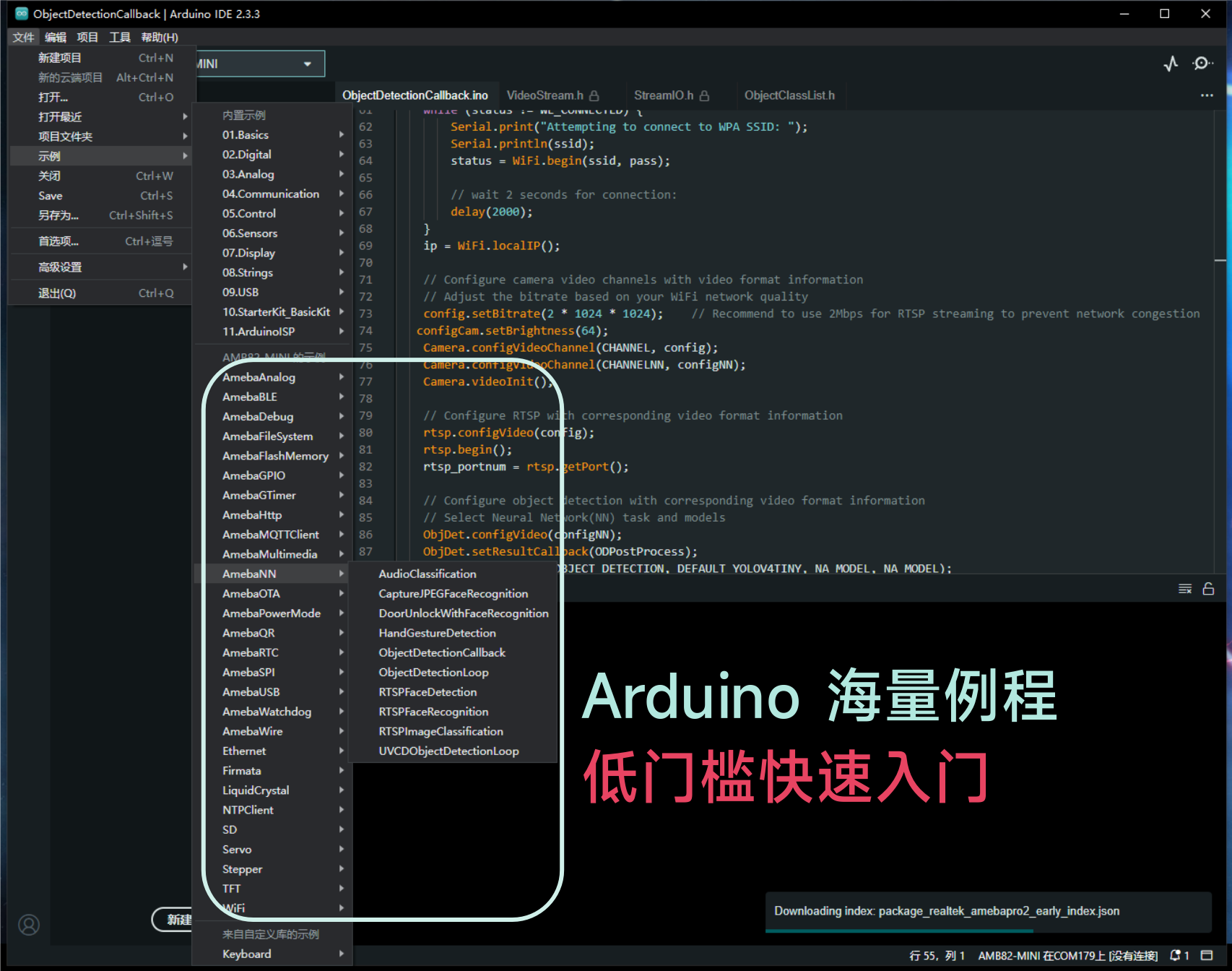Screen dimensions: 1232x971
Task: Open the 工具 menu
Action: [120, 38]
